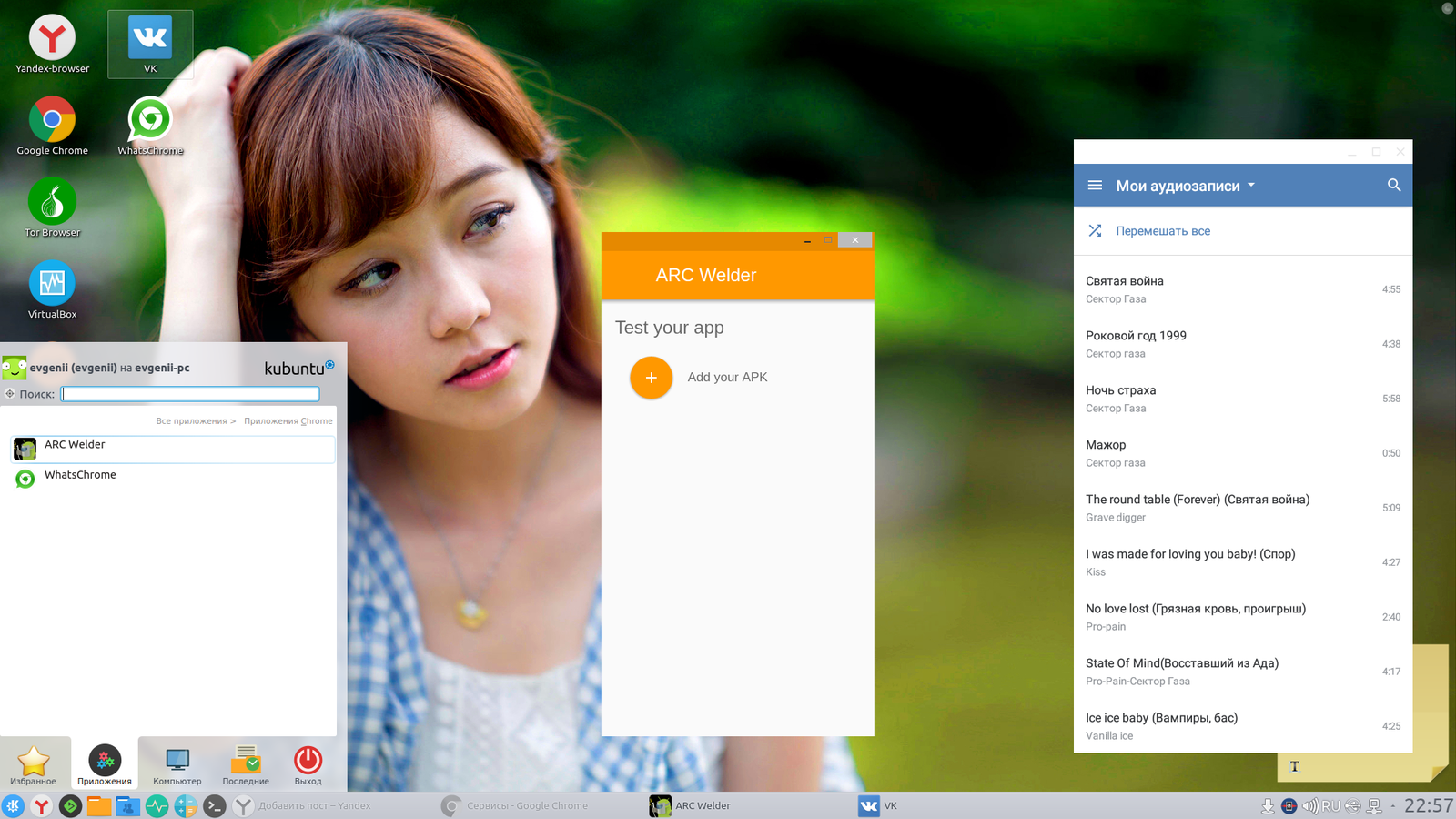Play The round table (Forever) track

coord(1243,508)
